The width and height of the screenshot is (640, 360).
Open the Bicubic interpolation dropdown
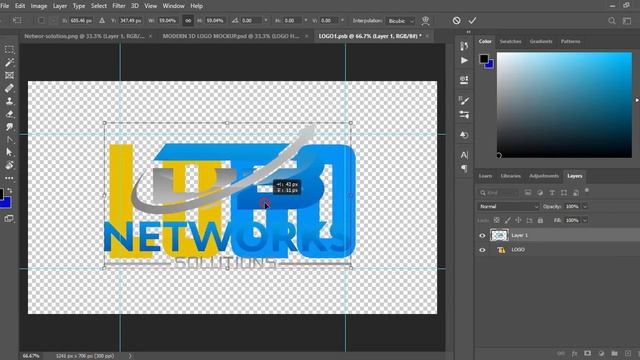[400, 21]
